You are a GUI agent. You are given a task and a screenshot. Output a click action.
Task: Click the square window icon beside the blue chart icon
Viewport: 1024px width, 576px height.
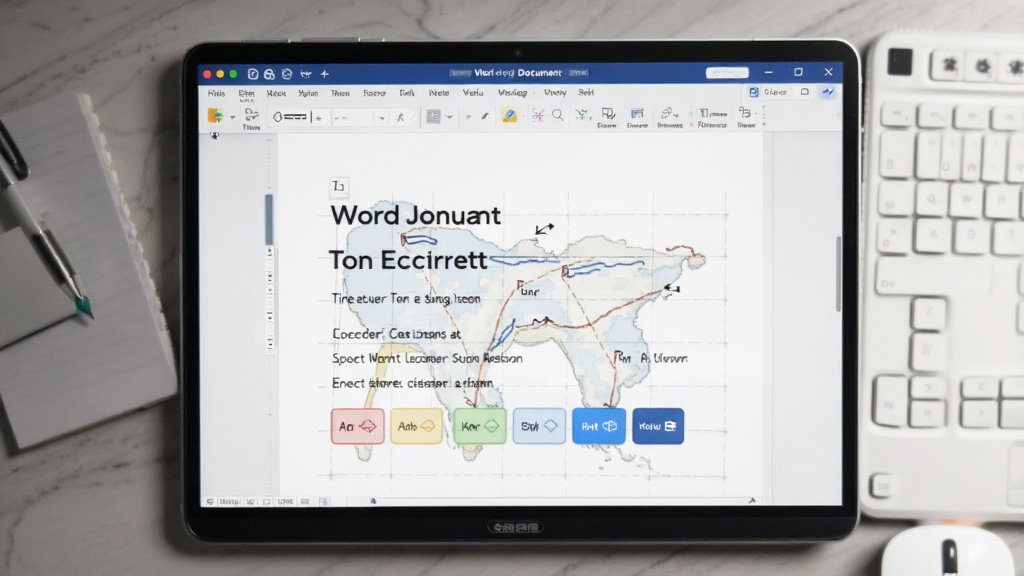[805, 92]
